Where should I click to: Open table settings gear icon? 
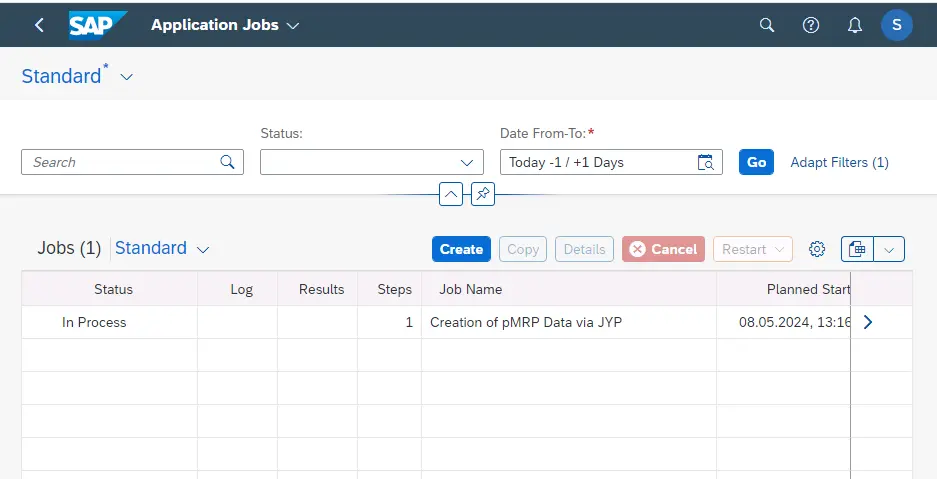click(x=817, y=249)
